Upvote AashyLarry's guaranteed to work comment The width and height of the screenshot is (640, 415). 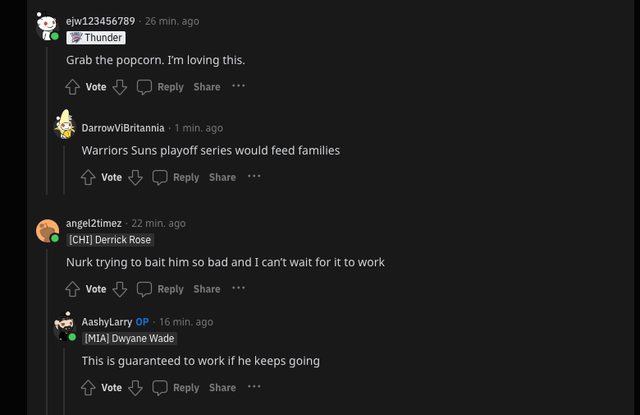(89, 387)
